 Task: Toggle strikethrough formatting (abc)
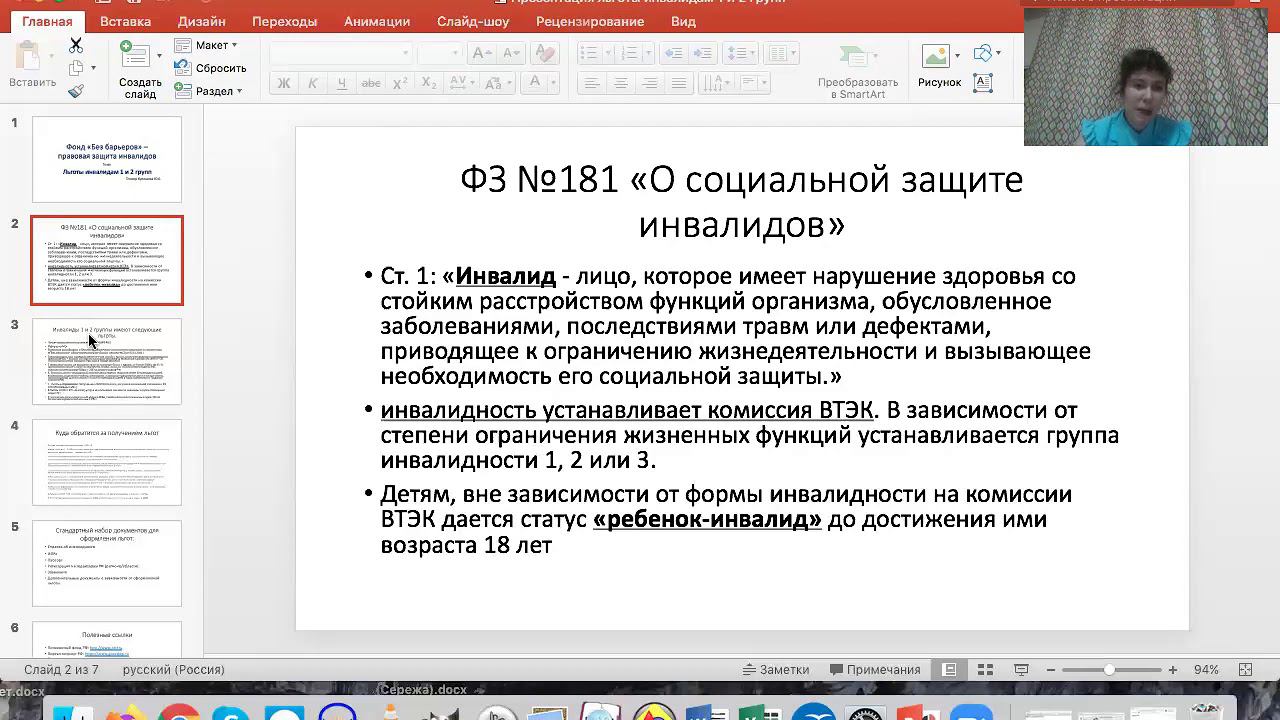(x=371, y=83)
